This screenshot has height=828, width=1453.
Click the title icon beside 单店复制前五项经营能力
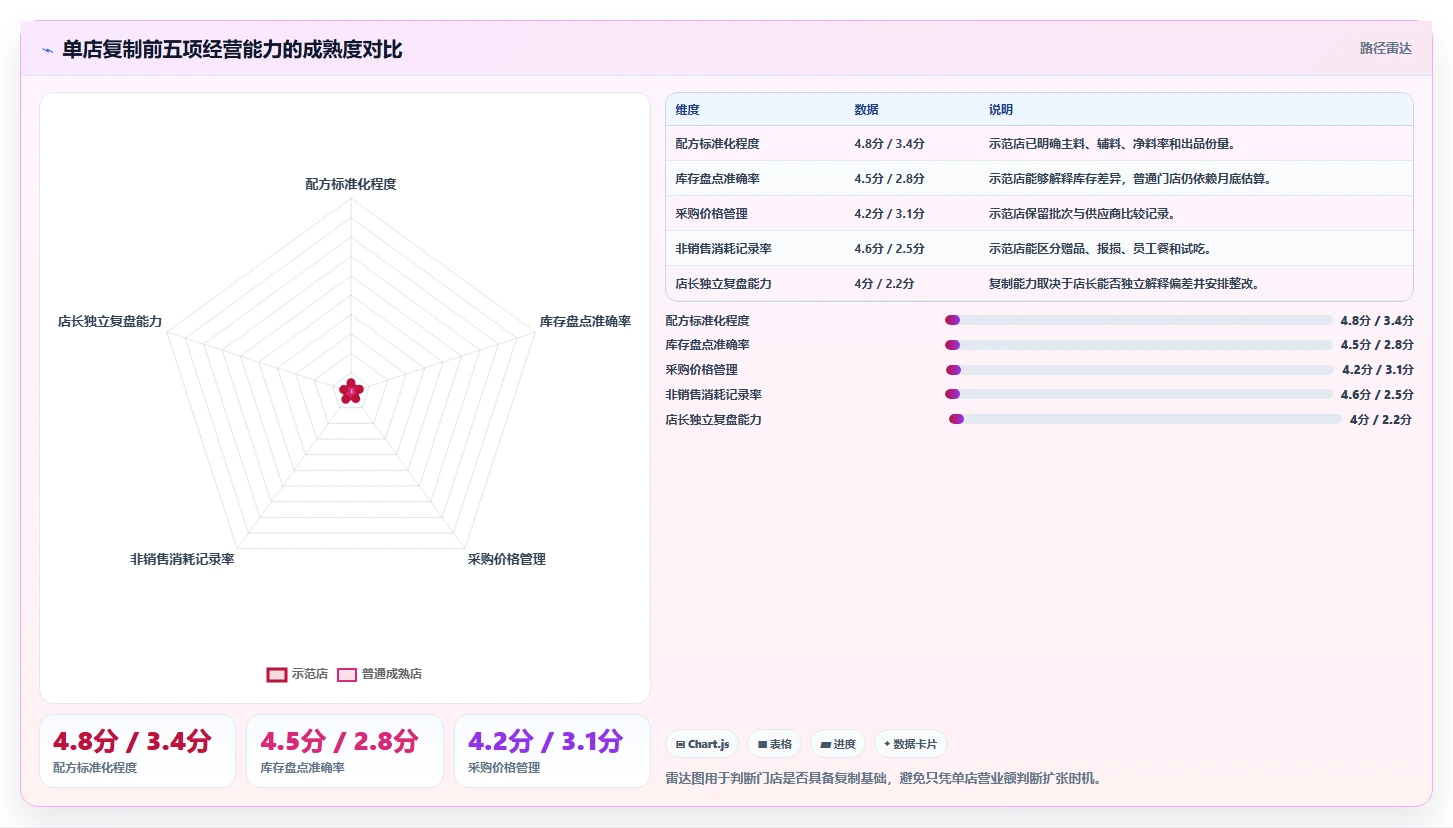47,50
